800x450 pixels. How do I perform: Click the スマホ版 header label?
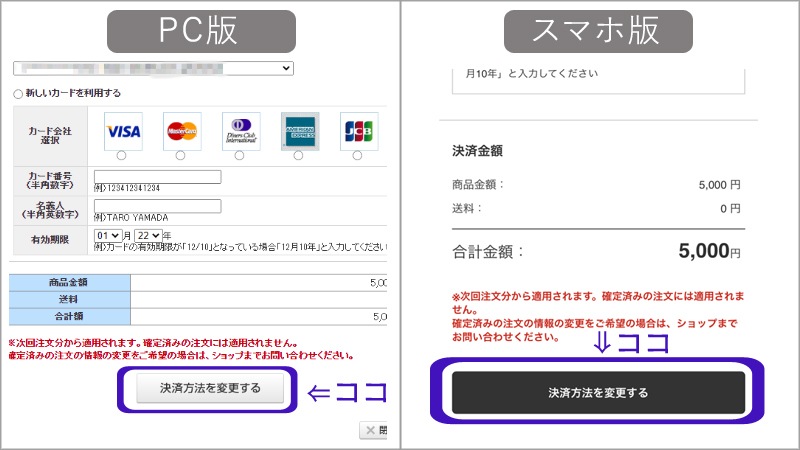(x=595, y=31)
